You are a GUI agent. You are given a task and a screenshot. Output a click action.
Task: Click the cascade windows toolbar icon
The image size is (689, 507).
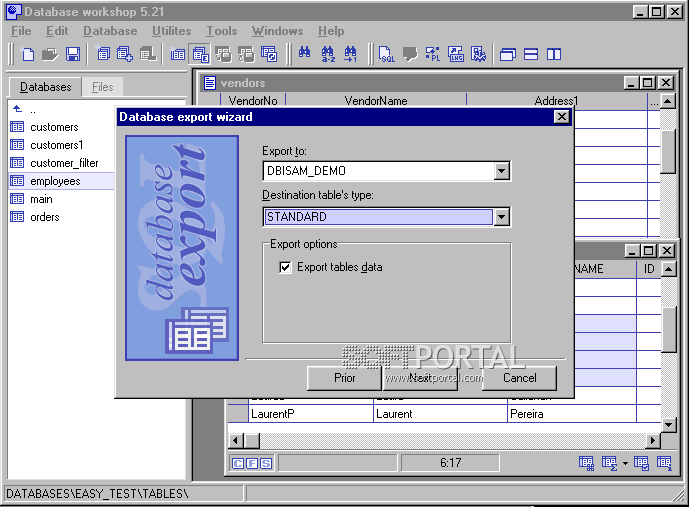(x=508, y=55)
